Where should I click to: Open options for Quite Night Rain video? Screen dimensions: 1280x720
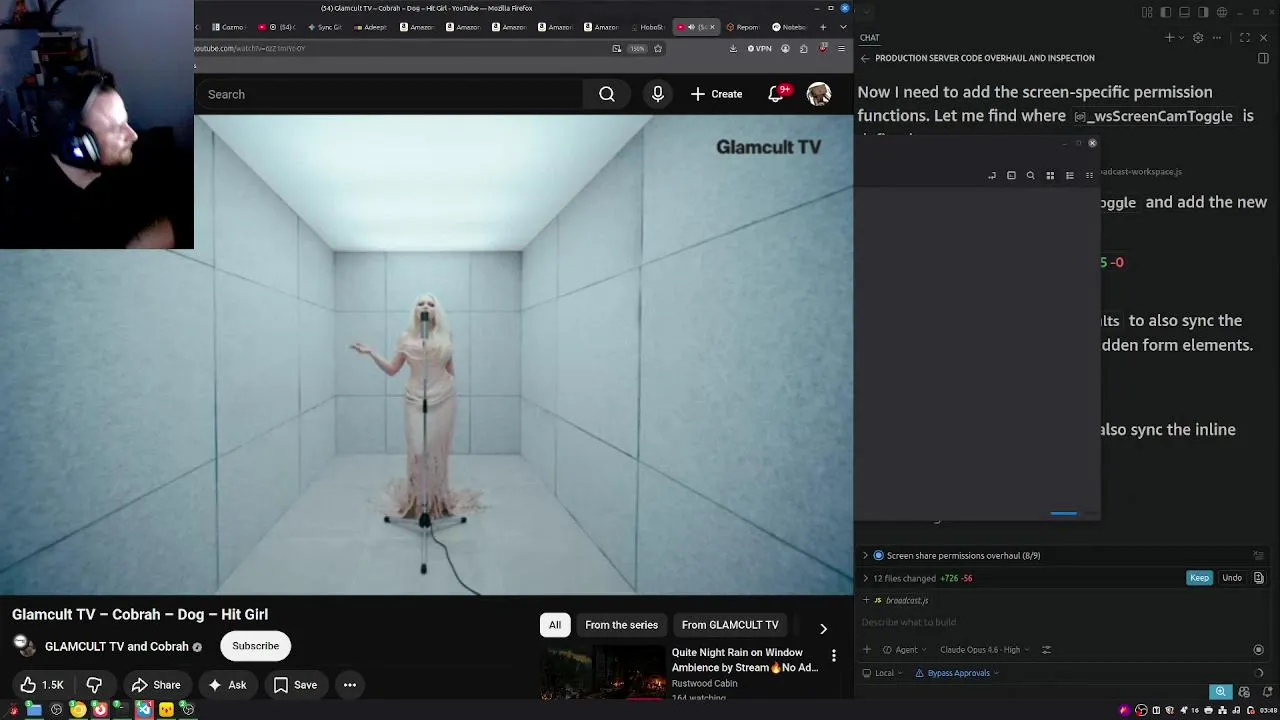(834, 656)
